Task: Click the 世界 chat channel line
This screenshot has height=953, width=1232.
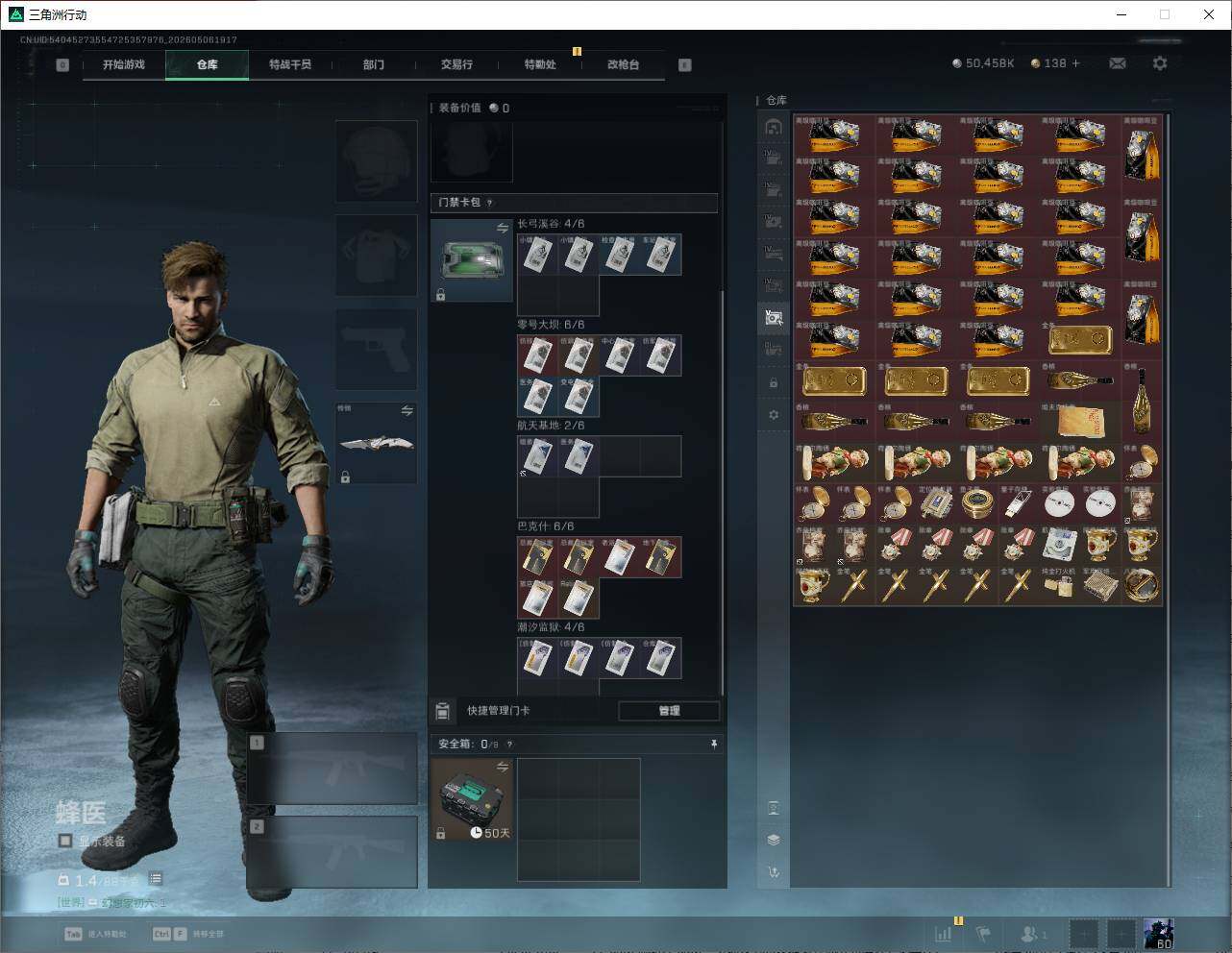Action: click(x=112, y=903)
